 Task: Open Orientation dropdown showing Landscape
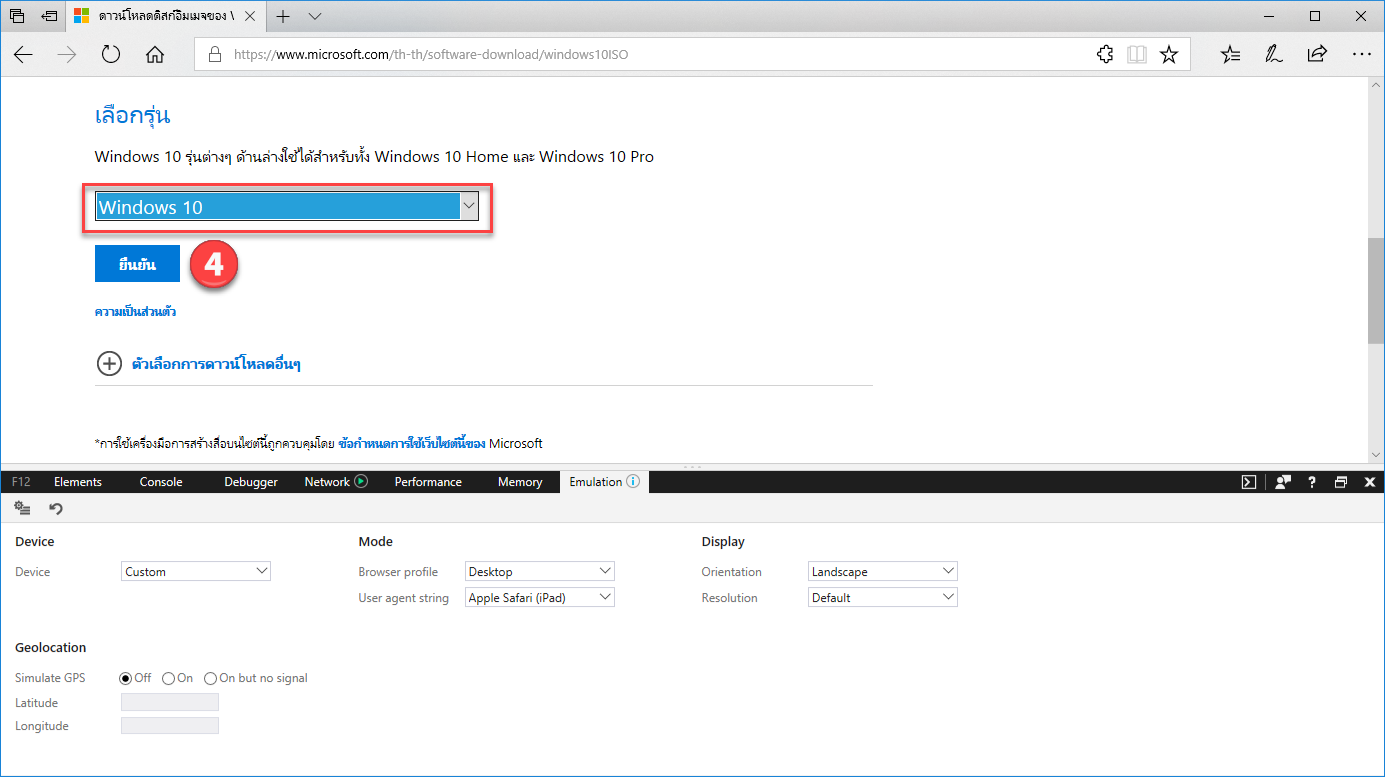pos(883,572)
